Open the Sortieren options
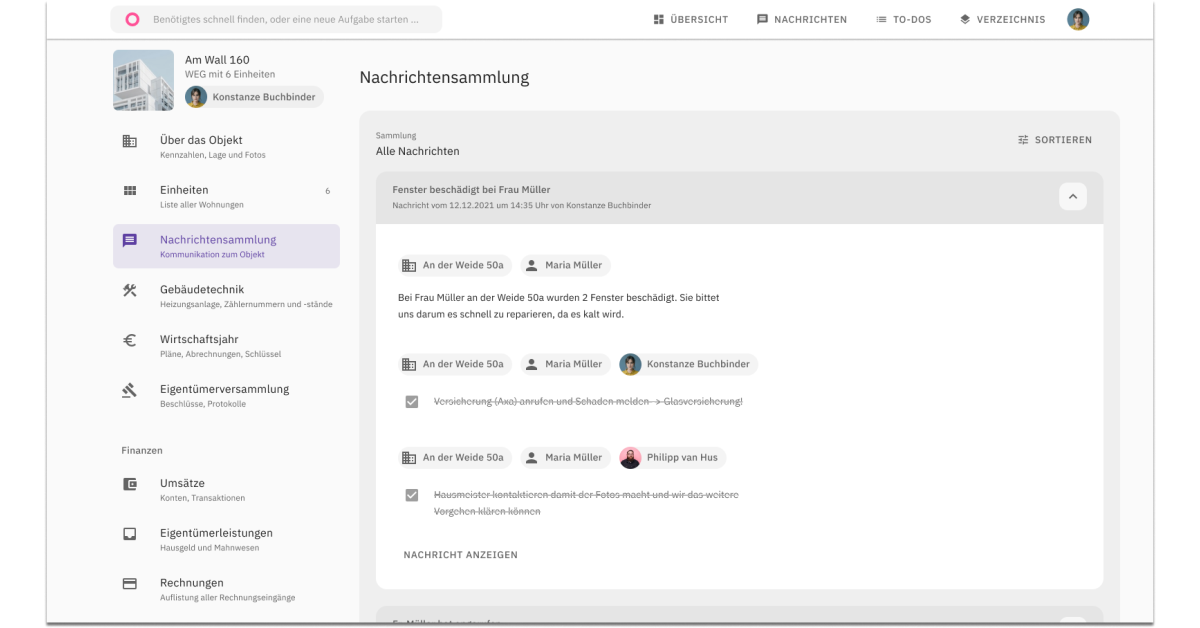Screen dimensions: 1200x628 tap(1054, 140)
